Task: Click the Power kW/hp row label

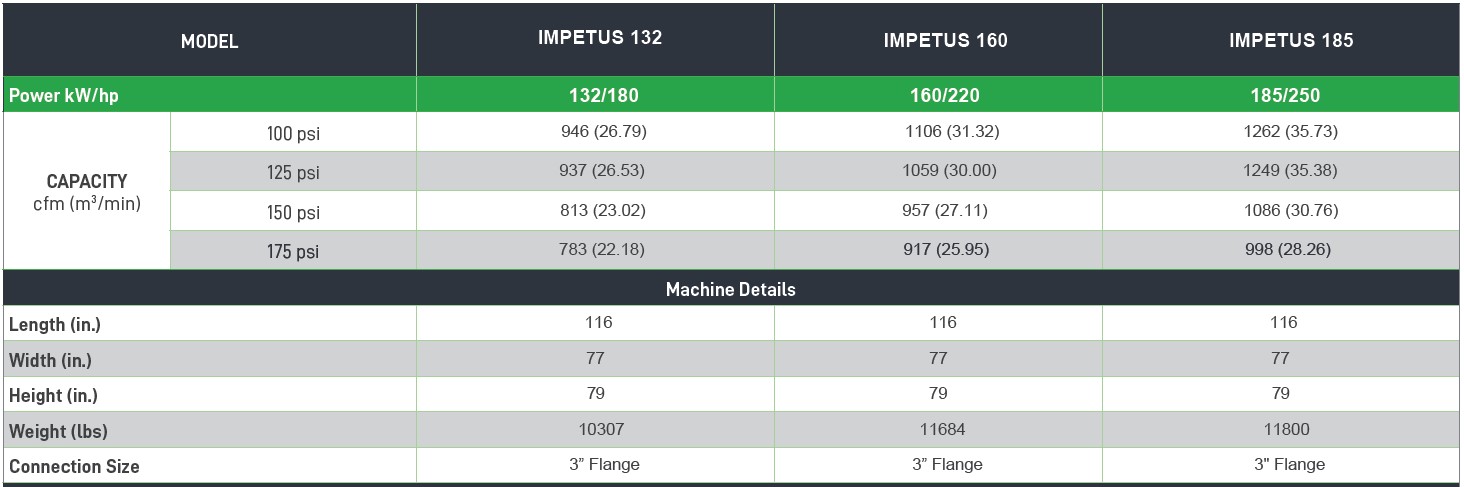Action: click(65, 96)
